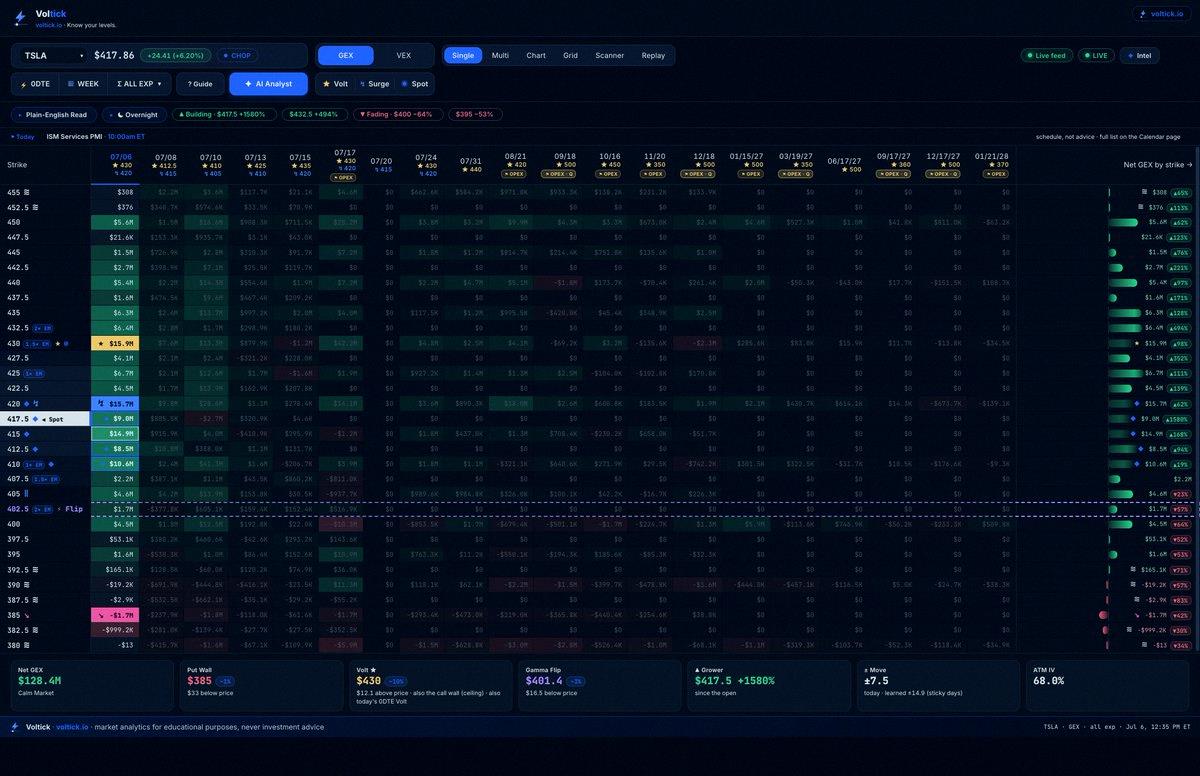
Task: Launch the AI Analyst
Action: 268,84
